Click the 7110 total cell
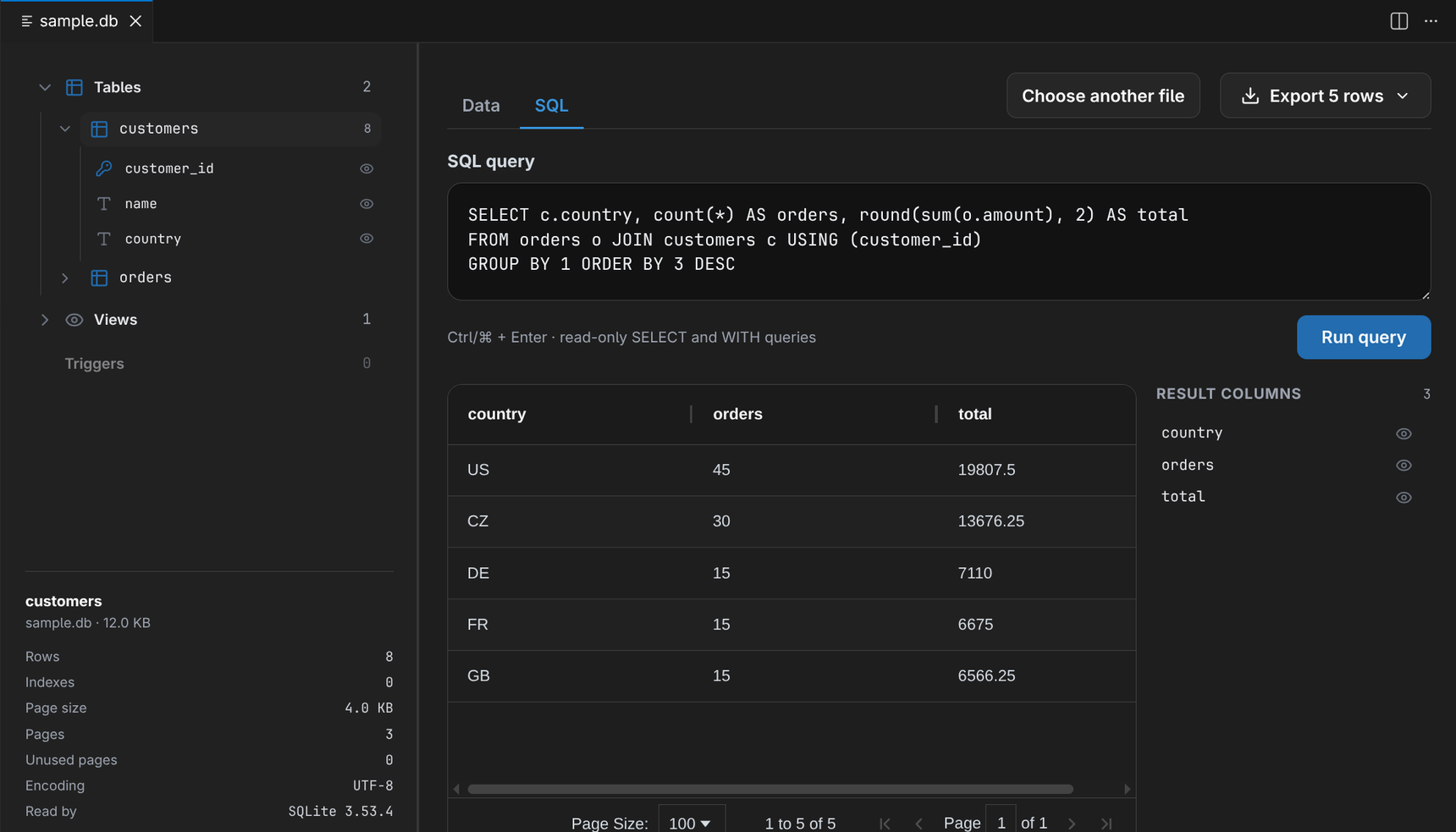Screen dimensions: 1456x832 (x=1036, y=573)
